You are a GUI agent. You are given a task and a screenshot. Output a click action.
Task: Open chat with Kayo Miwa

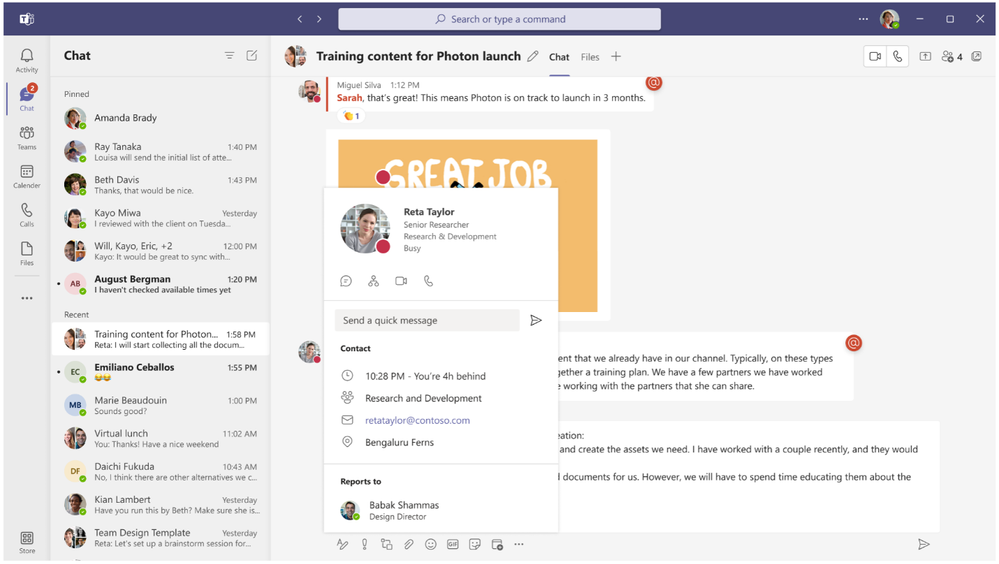pyautogui.click(x=161, y=218)
